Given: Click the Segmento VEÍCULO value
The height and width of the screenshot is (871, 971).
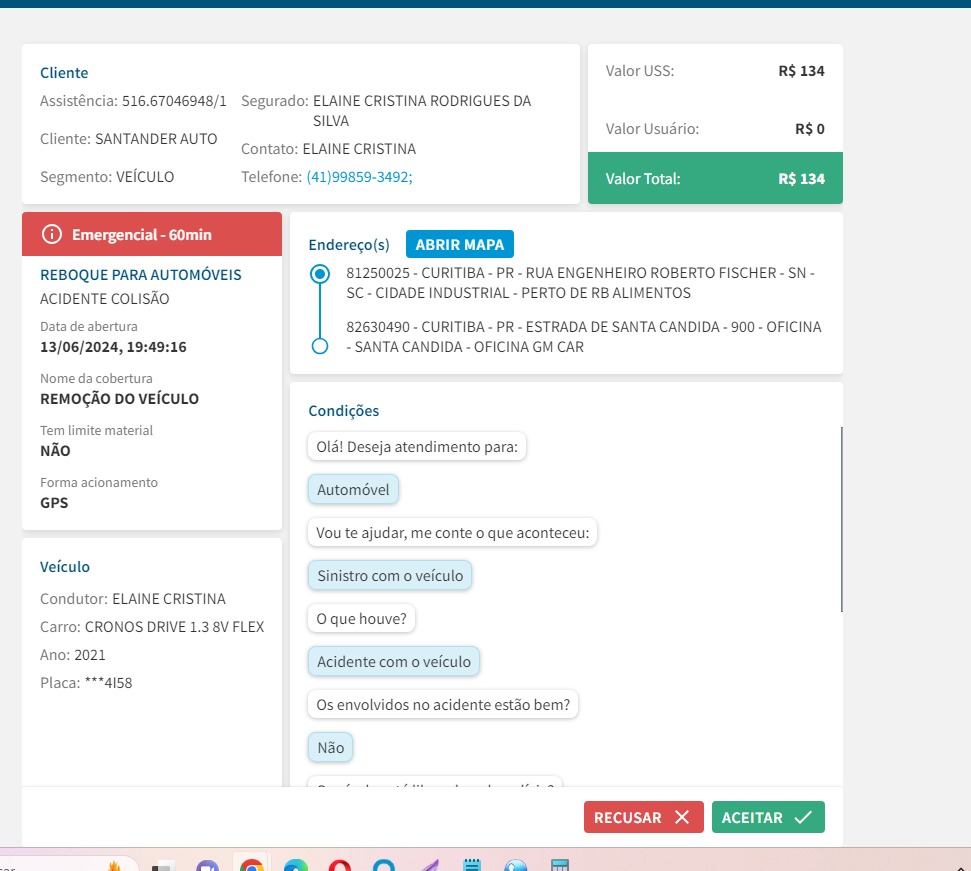Looking at the screenshot, I should pos(145,177).
